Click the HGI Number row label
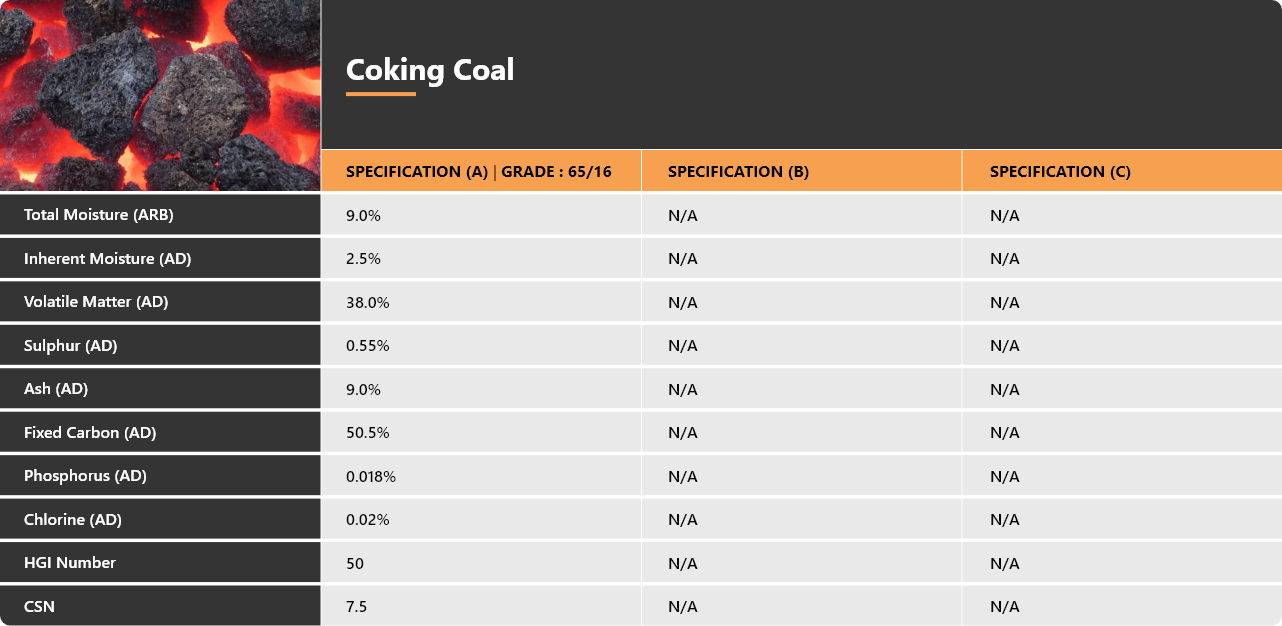 70,563
